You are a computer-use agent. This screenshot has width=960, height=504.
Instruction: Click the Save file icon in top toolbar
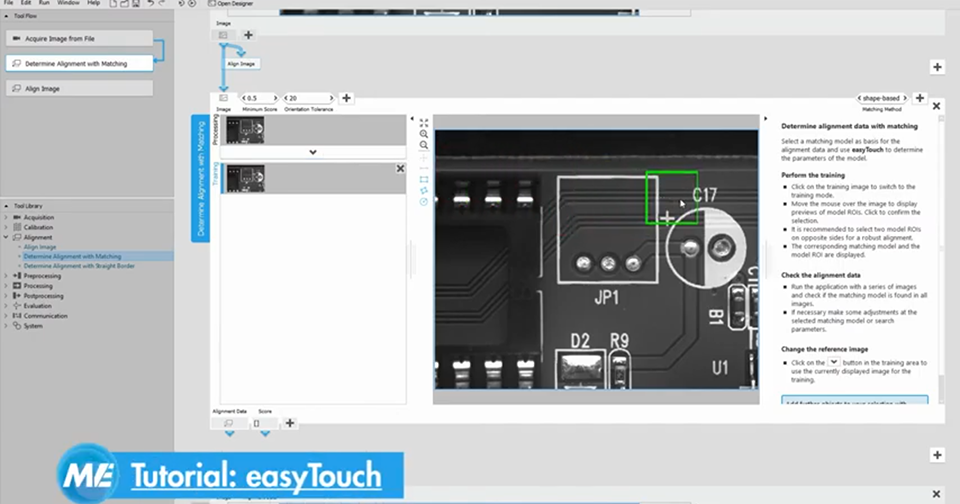136,3
